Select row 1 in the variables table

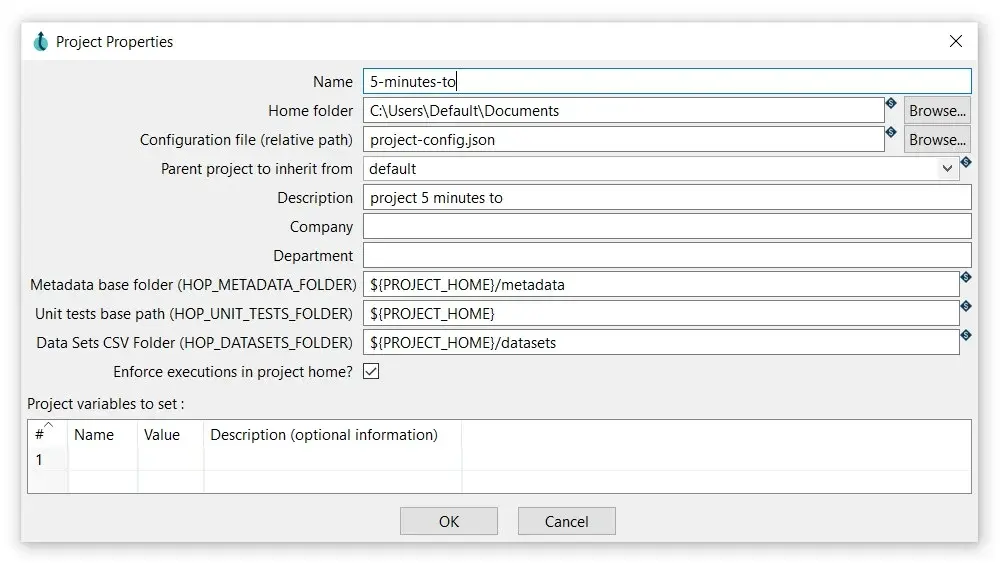[47, 459]
